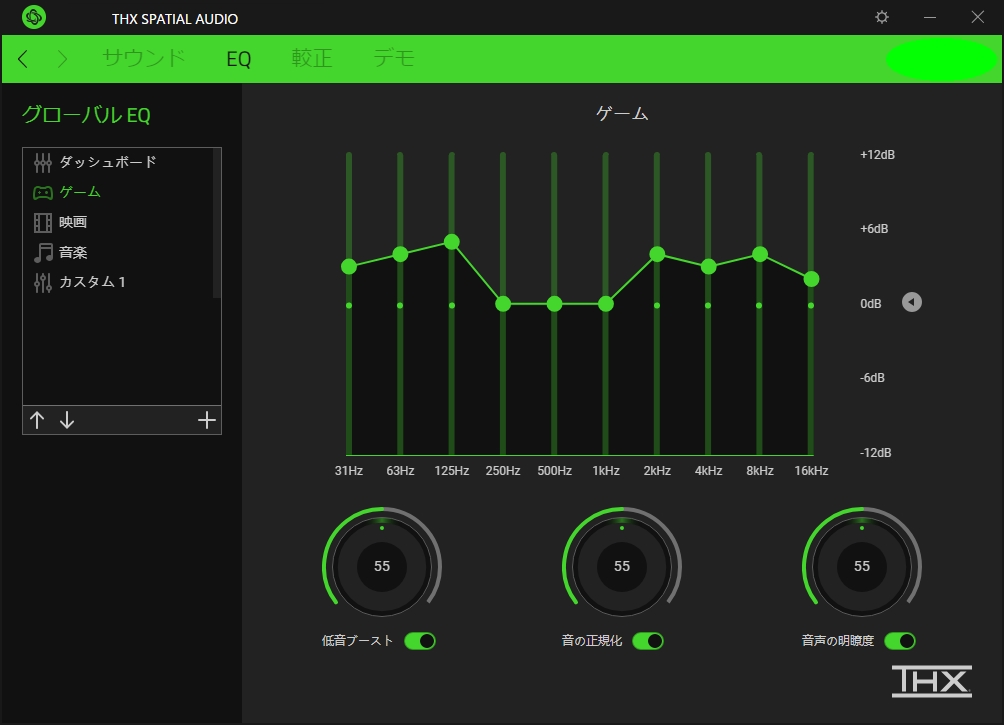Open the 較正 tab

pos(311,58)
